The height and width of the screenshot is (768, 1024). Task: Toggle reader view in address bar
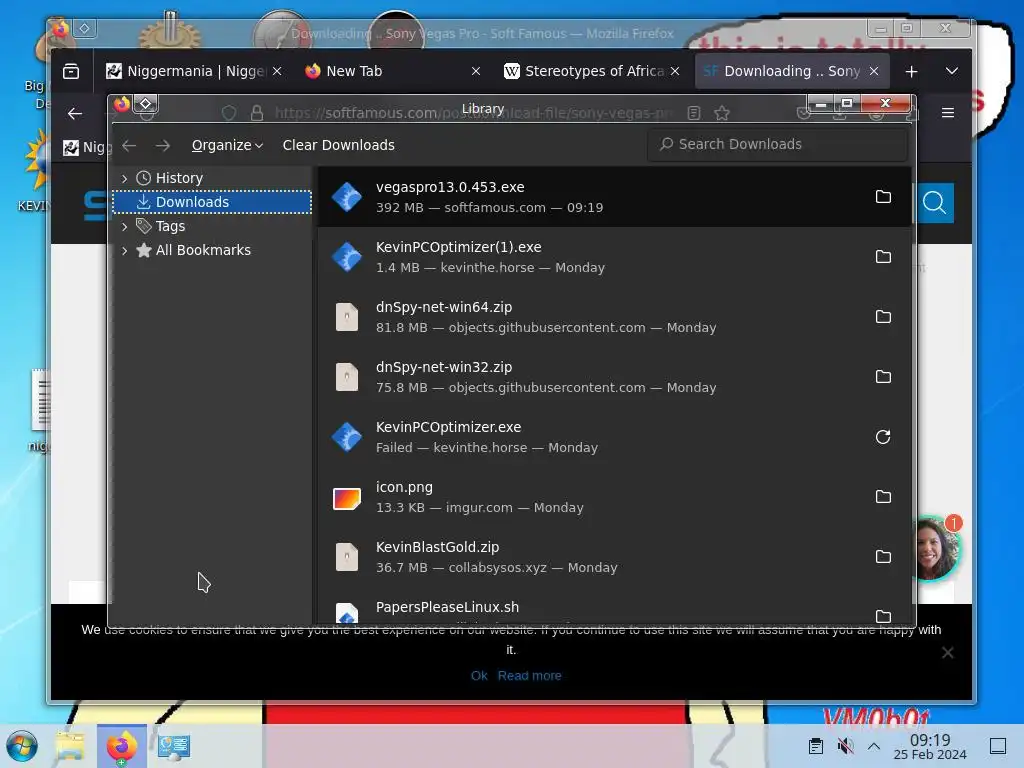point(694,114)
